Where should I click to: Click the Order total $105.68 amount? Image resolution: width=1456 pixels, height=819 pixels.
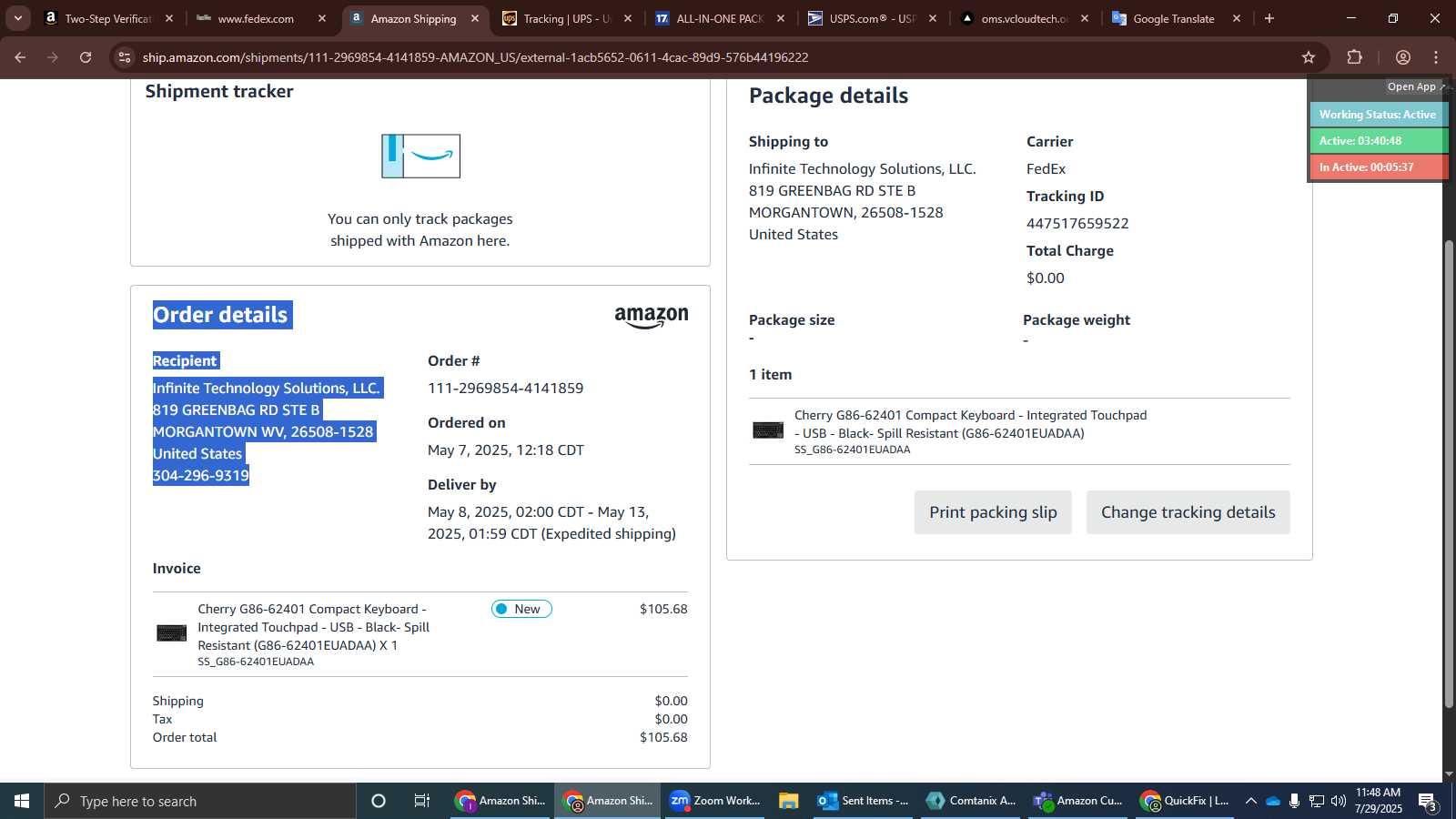663,737
